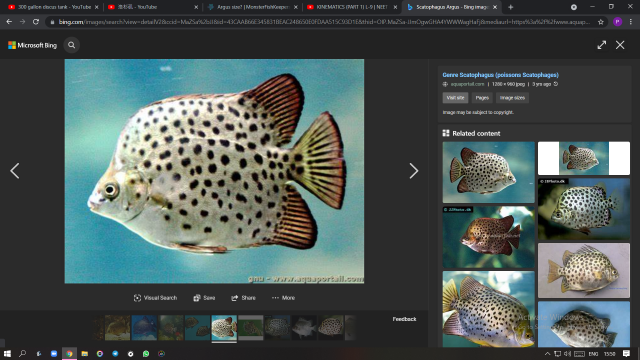640x360 pixels.
Task: Select the white fish on black filmstrip thumbnail
Action: click(x=304, y=328)
